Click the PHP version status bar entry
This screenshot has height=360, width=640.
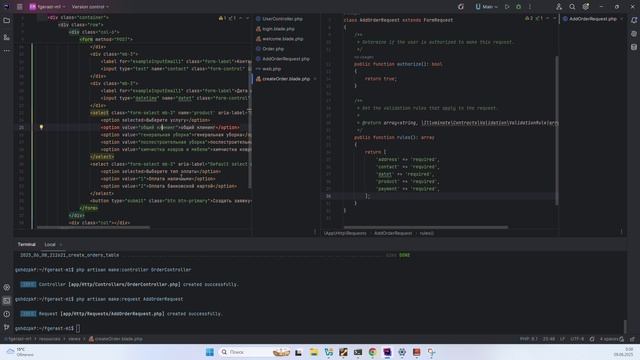529,339
